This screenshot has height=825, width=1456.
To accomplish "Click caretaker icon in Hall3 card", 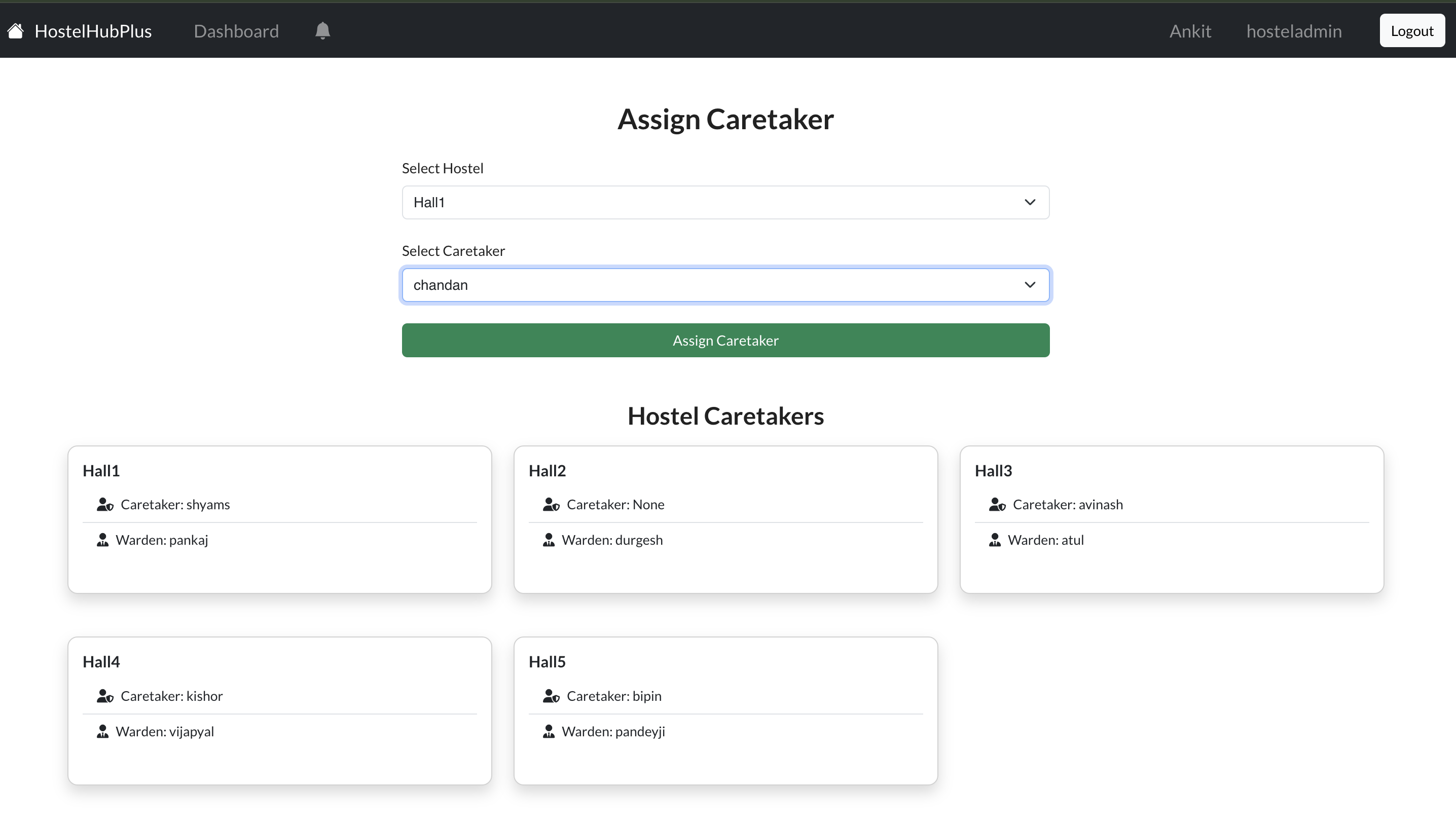I will coord(997,504).
